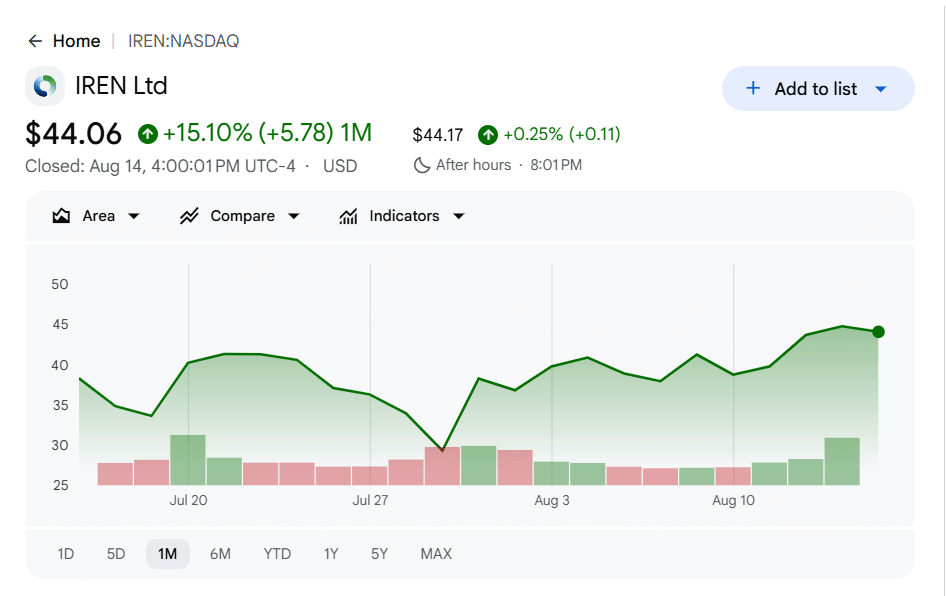946x596 pixels.
Task: Click the Aug 10 date axis label
Action: coord(734,500)
